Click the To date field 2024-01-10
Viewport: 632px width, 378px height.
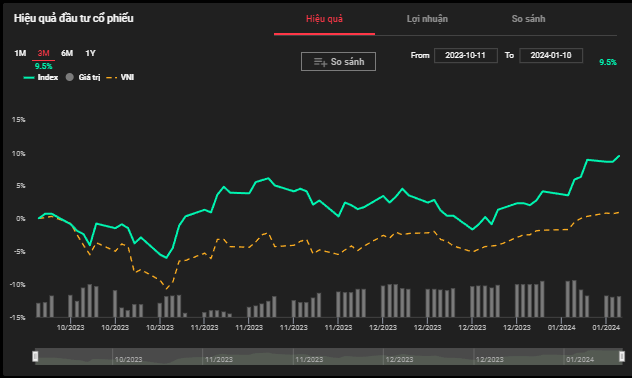pyautogui.click(x=551, y=55)
